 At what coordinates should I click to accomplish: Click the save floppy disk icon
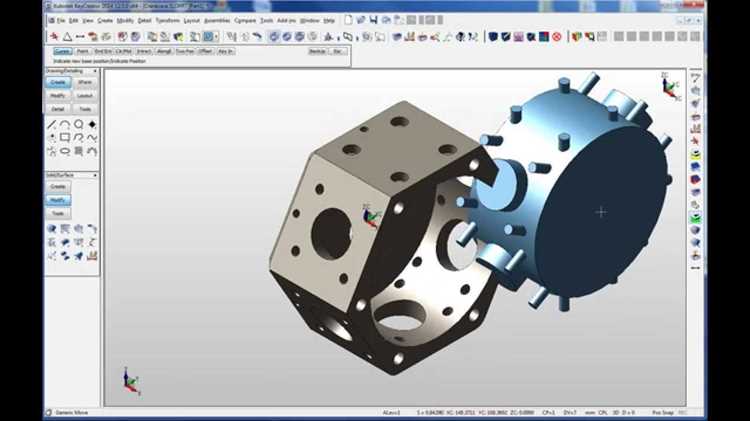373,20
